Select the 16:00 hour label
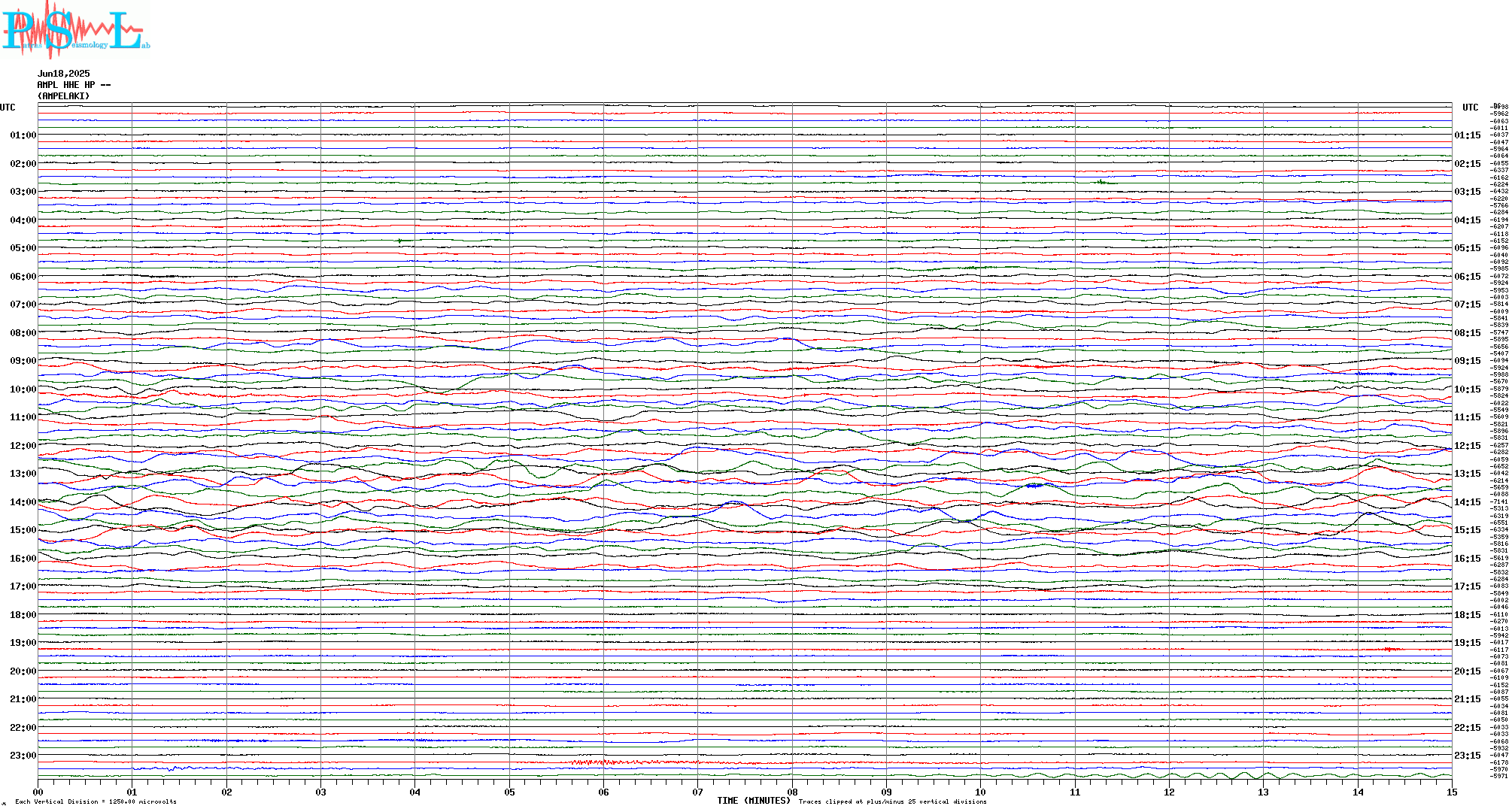Image resolution: width=1512 pixels, height=812 pixels. [23, 559]
